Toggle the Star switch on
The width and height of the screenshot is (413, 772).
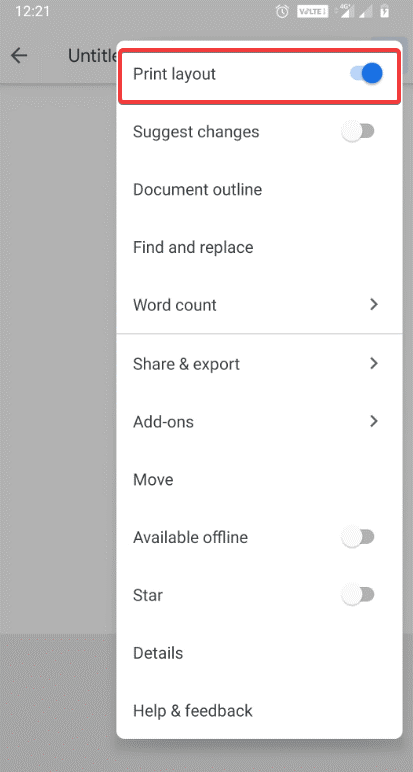coord(358,595)
